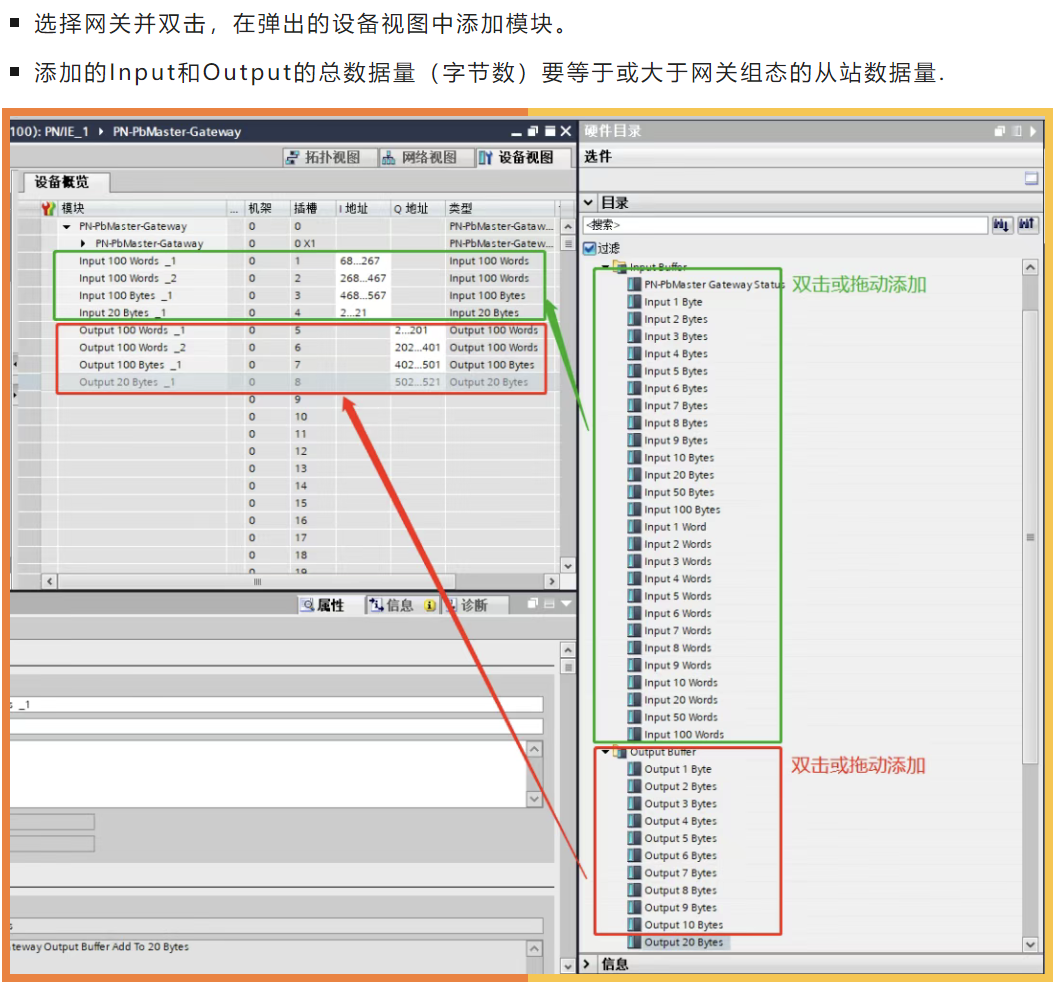Expand the 信息 section at the bottom
1053x985 pixels.
(587, 964)
